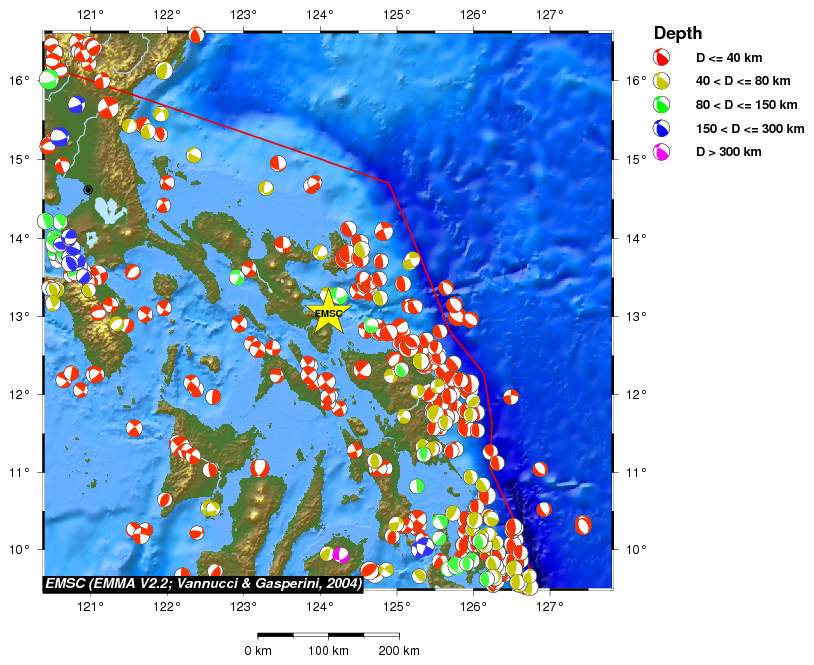This screenshot has width=814, height=665.
Task: Click the black city dot near 121°E, 14.6°N
Action: [88, 189]
